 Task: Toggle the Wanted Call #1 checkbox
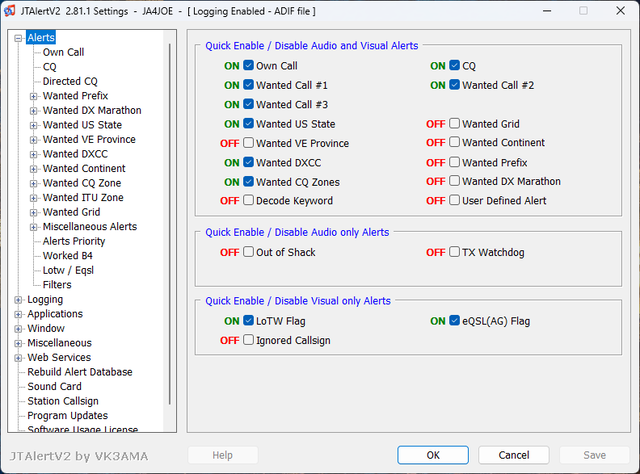coord(249,85)
